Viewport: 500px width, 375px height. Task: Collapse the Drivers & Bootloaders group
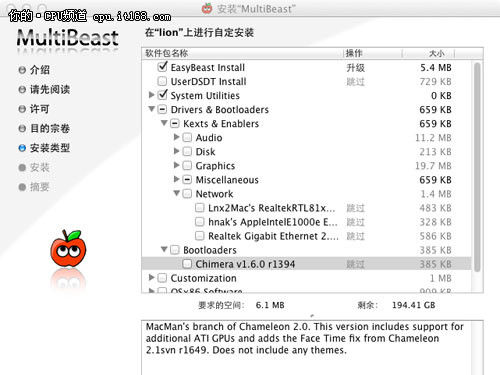coord(152,109)
